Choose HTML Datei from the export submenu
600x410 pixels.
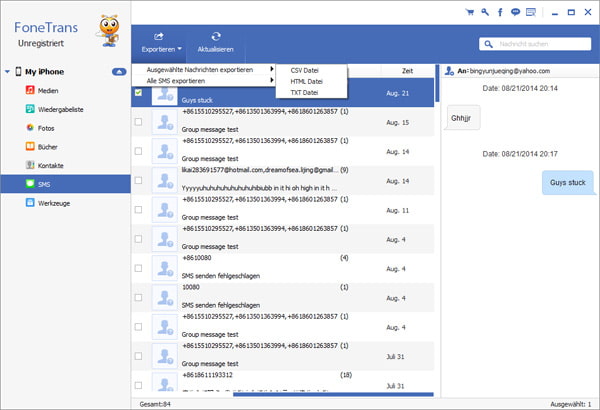pyautogui.click(x=307, y=81)
